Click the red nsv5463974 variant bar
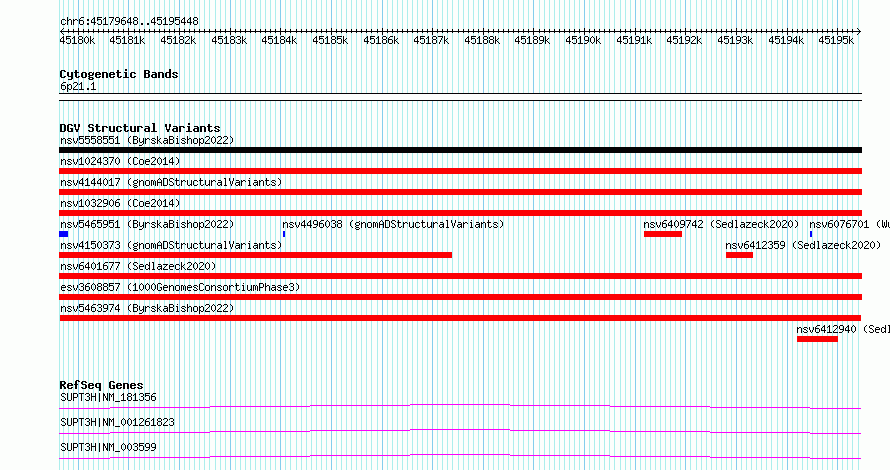 [460, 318]
